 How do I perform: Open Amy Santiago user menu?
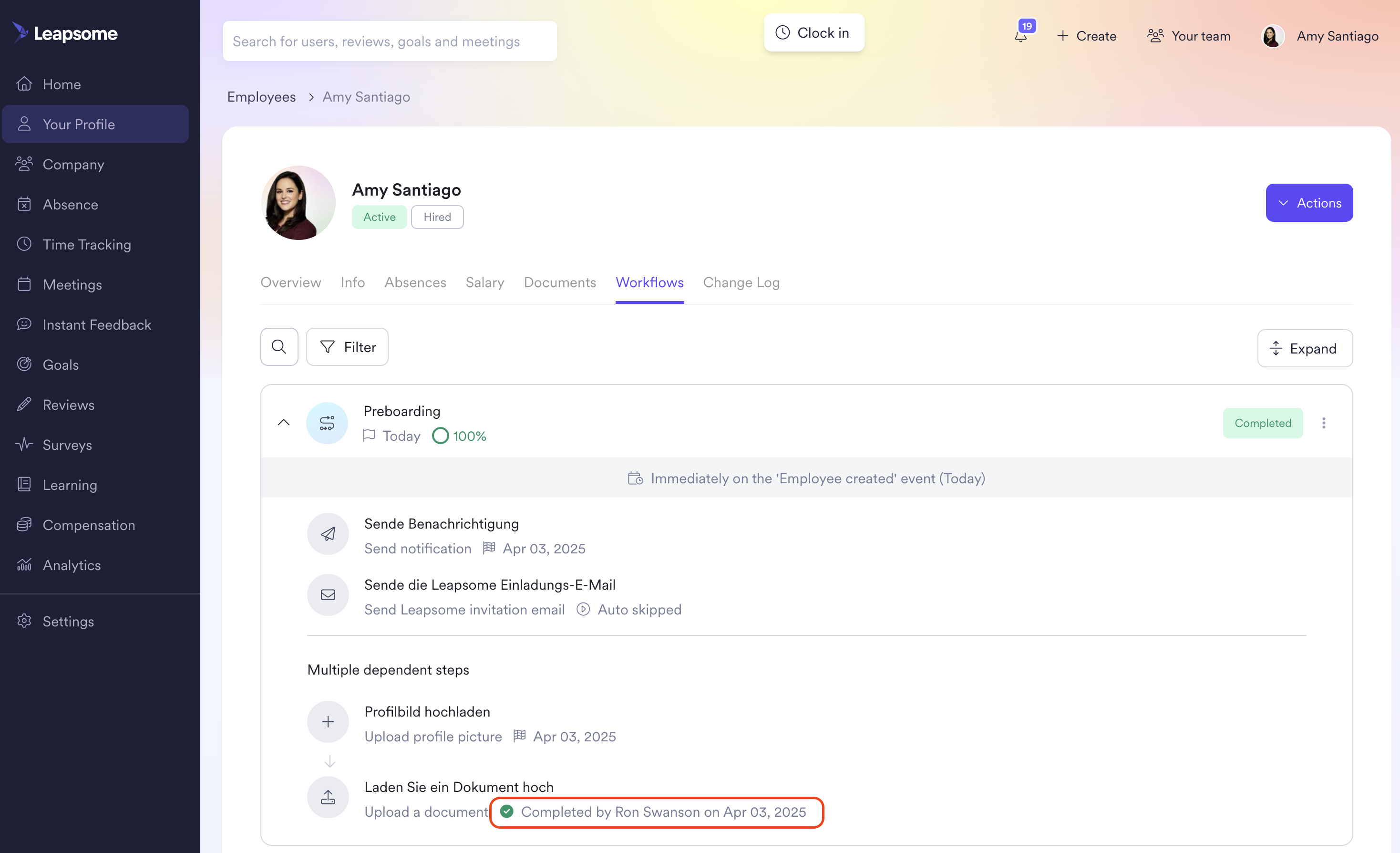[1319, 36]
